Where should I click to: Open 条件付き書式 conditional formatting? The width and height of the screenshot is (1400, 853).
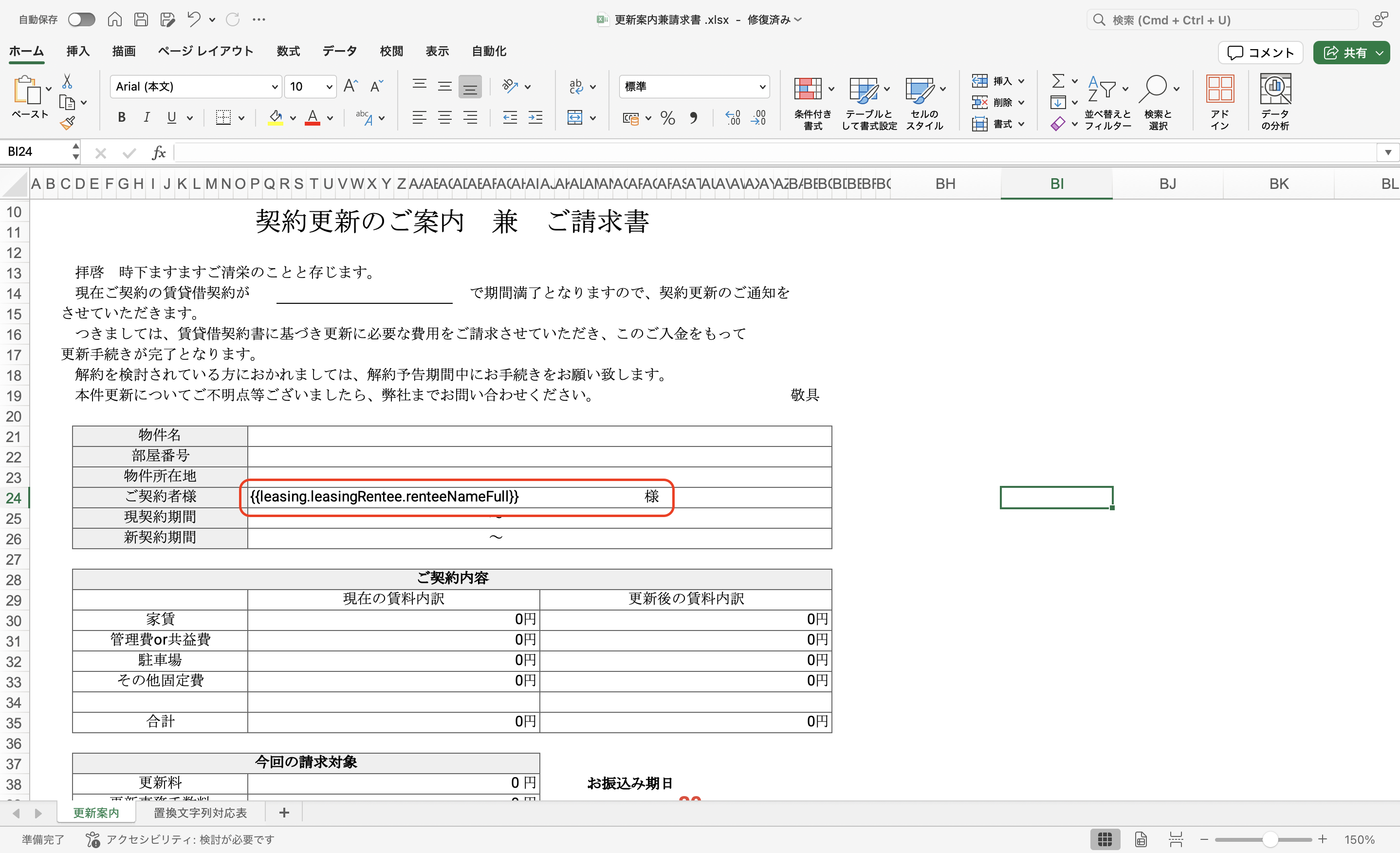812,102
